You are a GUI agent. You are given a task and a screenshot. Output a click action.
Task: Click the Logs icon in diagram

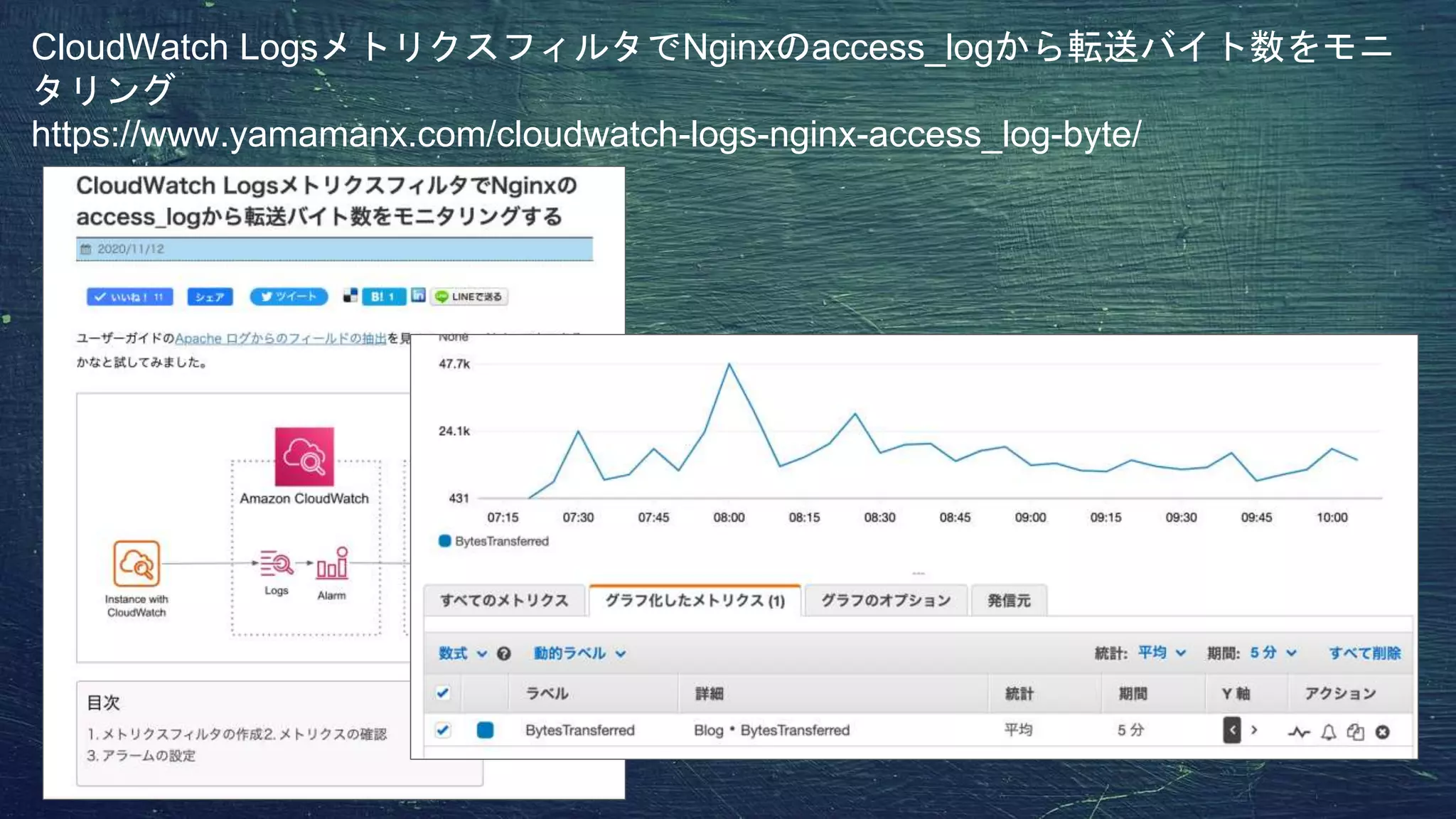276,563
